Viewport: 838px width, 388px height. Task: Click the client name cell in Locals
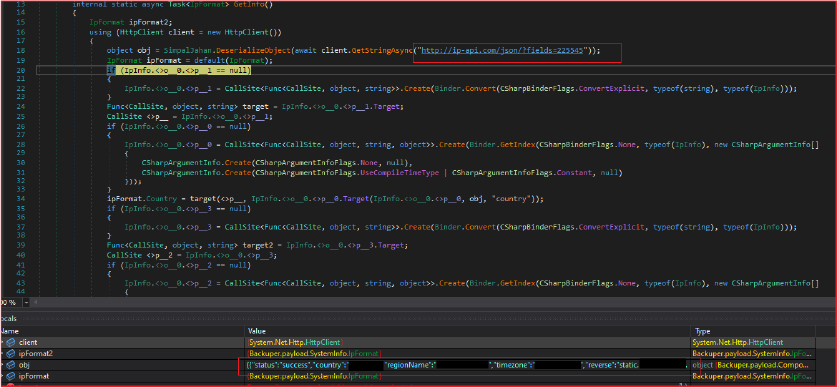(x=28, y=342)
